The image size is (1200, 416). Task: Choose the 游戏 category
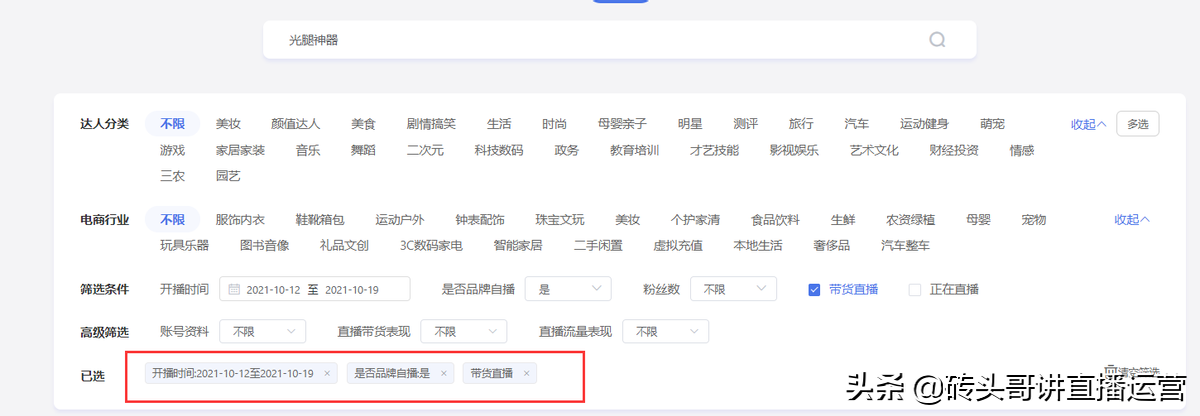click(x=172, y=150)
